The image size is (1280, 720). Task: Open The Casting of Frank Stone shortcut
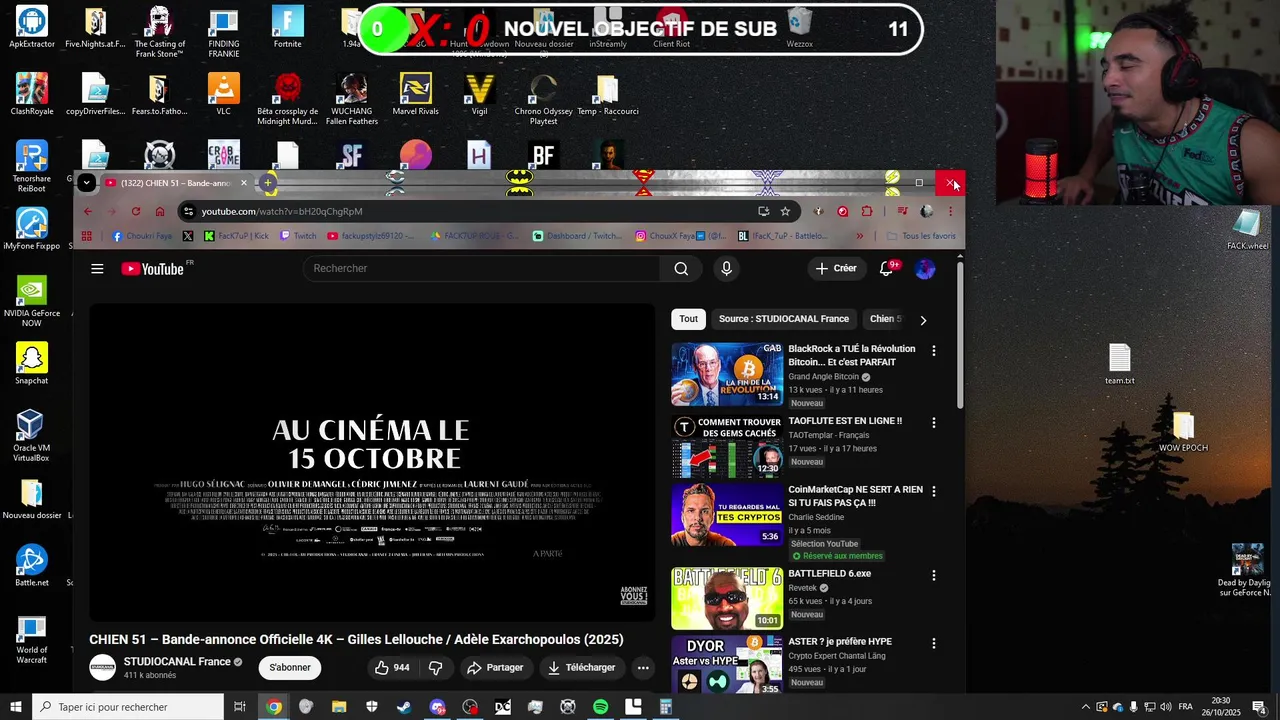pyautogui.click(x=160, y=32)
